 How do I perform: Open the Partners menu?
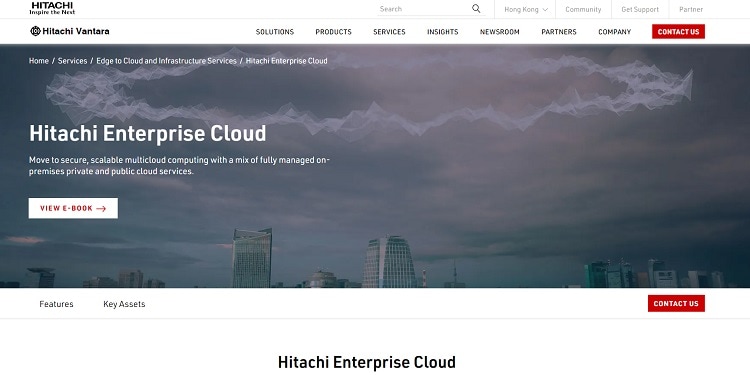coord(559,32)
